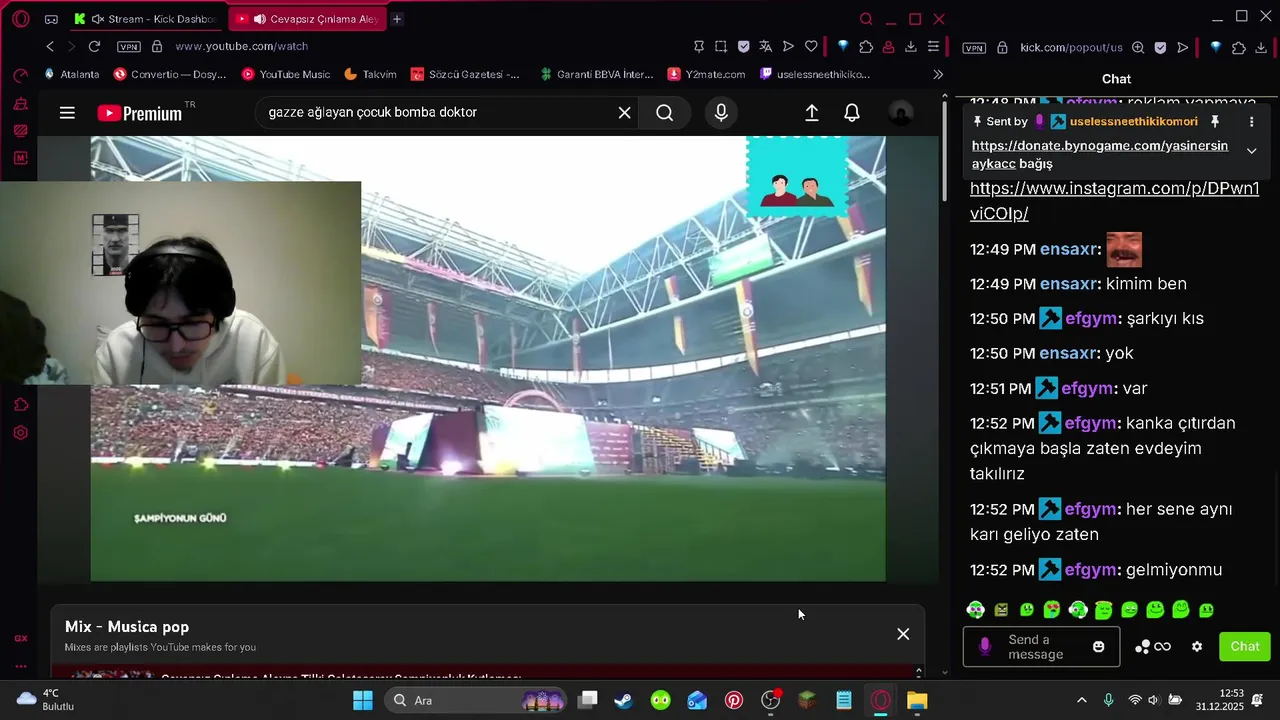Open the YouTube Music bookmark
1280x720 pixels.
pos(286,74)
